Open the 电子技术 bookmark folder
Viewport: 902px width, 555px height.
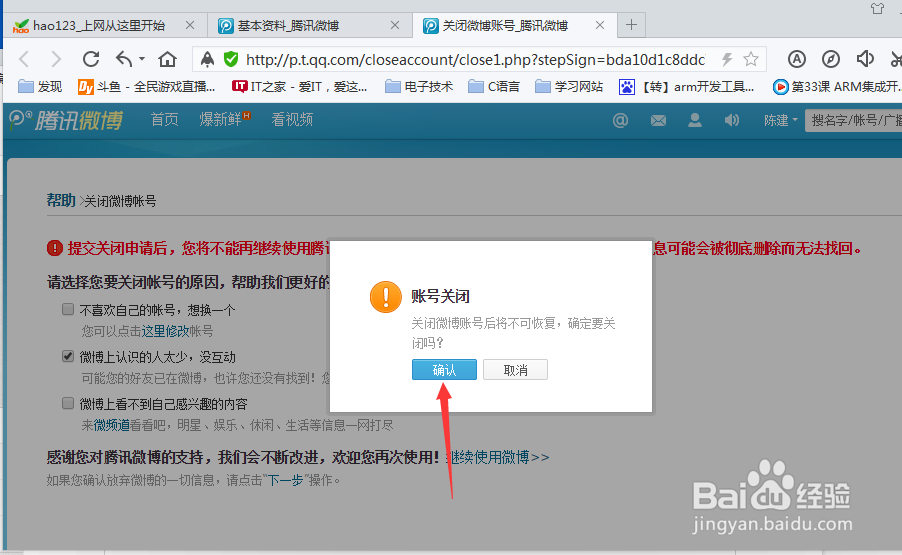coord(419,87)
